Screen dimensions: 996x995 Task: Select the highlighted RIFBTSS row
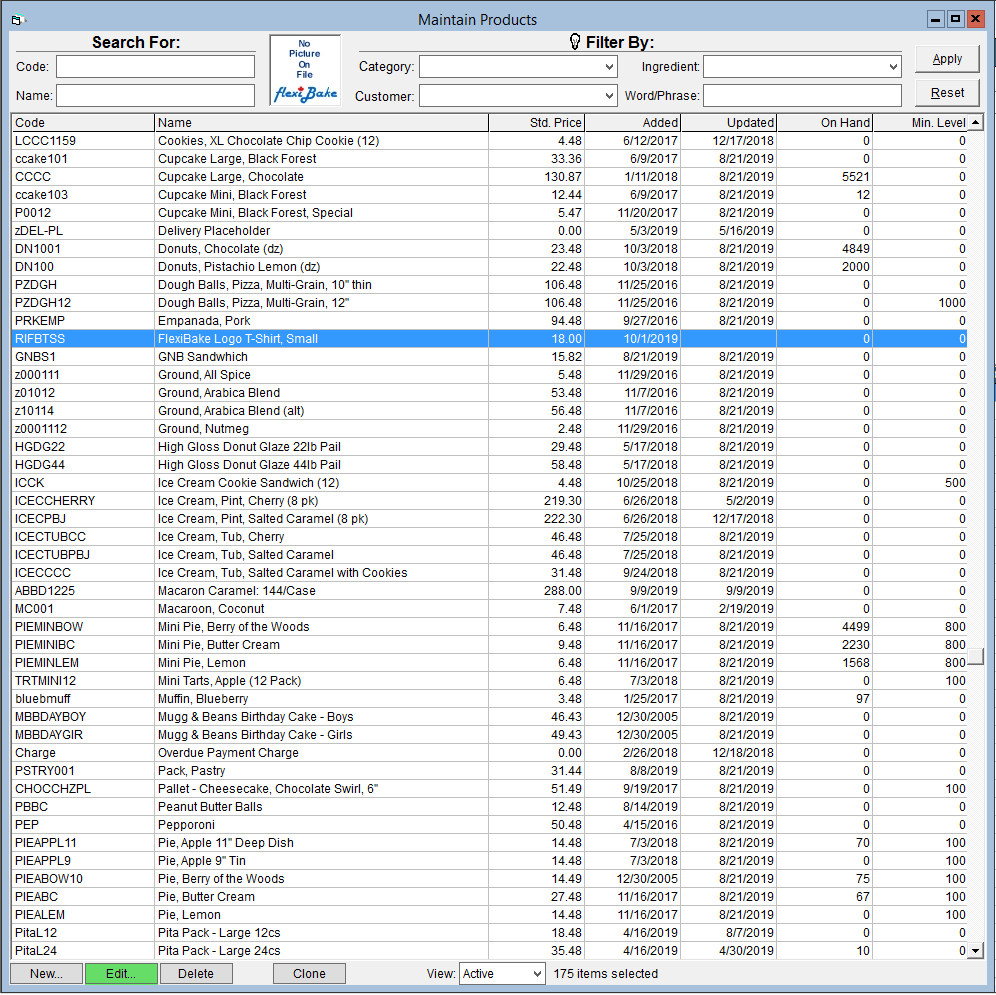click(490, 339)
